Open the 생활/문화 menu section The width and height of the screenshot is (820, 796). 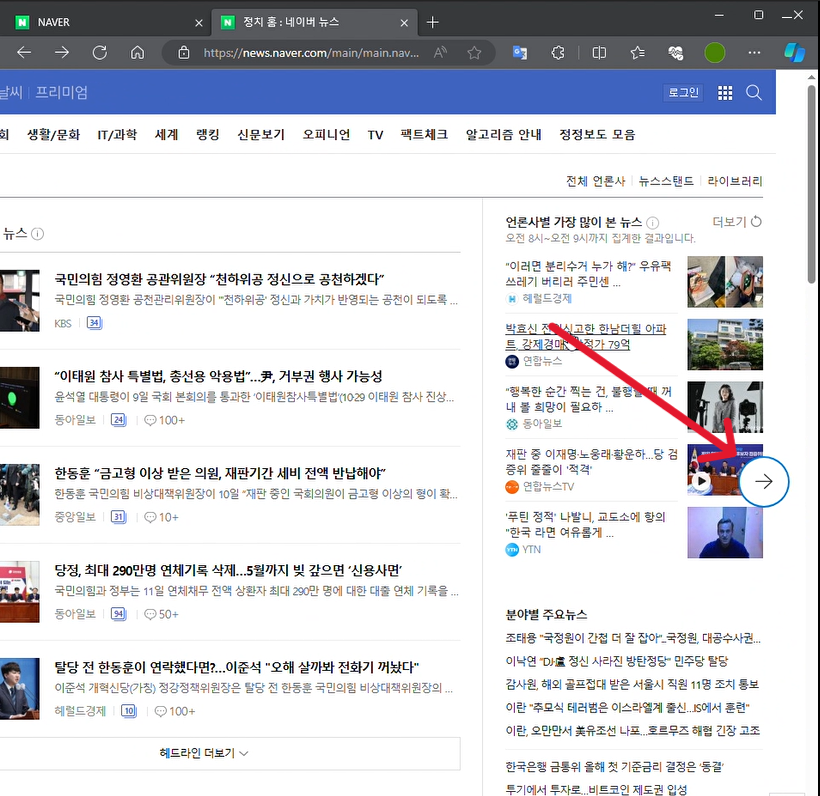53,135
